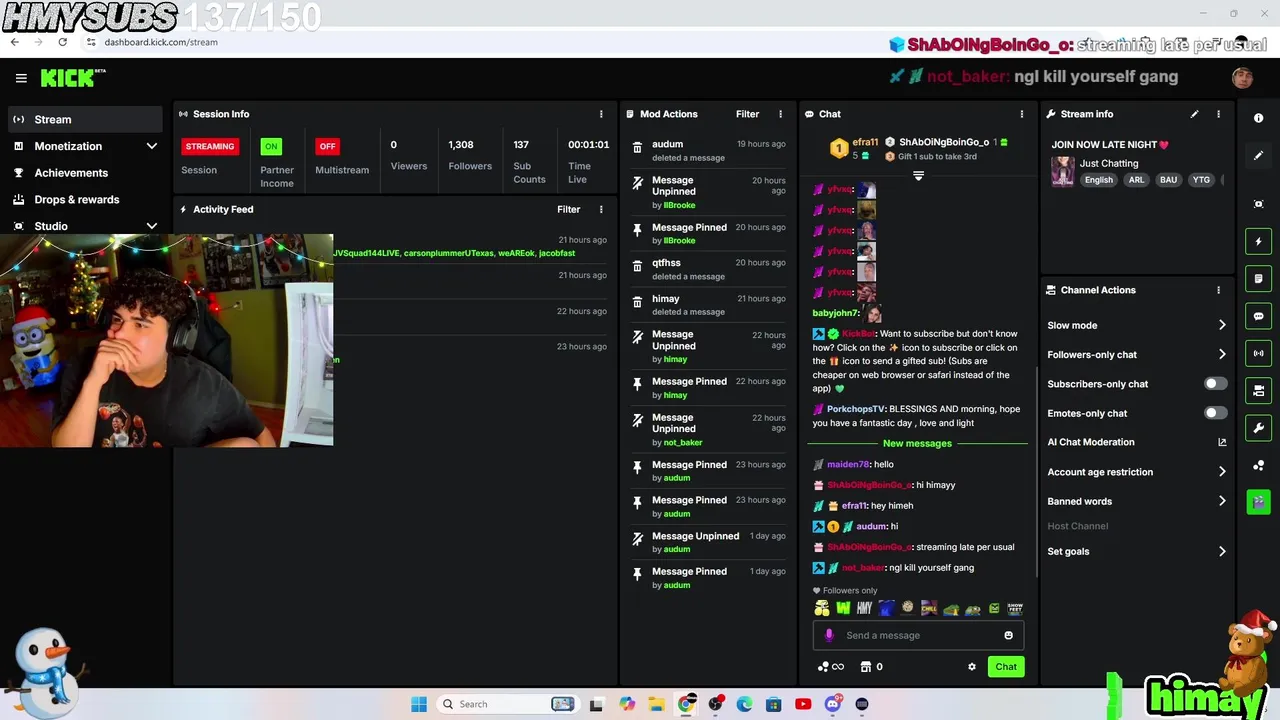Select Stream in the left sidebar

(84, 120)
